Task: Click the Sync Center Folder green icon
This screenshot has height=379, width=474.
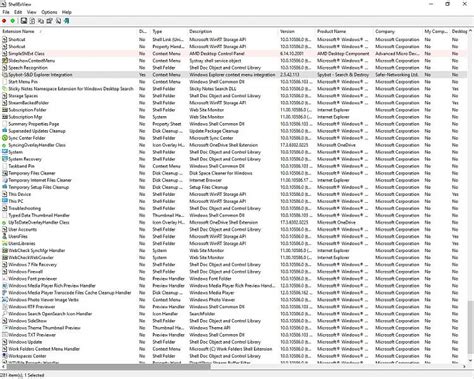Action: 5,138
